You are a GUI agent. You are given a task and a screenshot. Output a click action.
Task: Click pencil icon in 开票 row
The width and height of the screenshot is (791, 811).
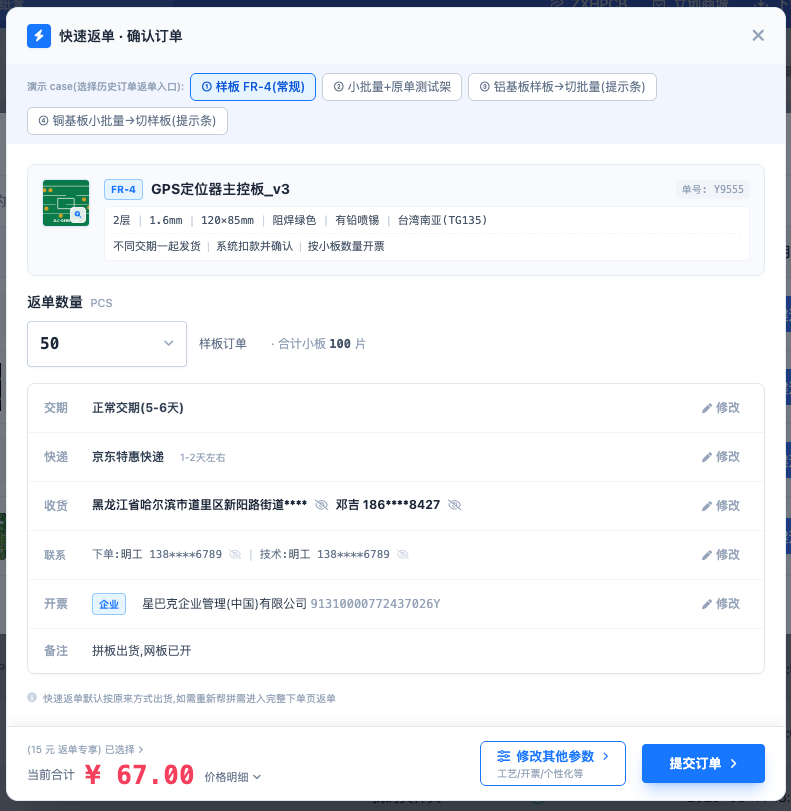707,604
